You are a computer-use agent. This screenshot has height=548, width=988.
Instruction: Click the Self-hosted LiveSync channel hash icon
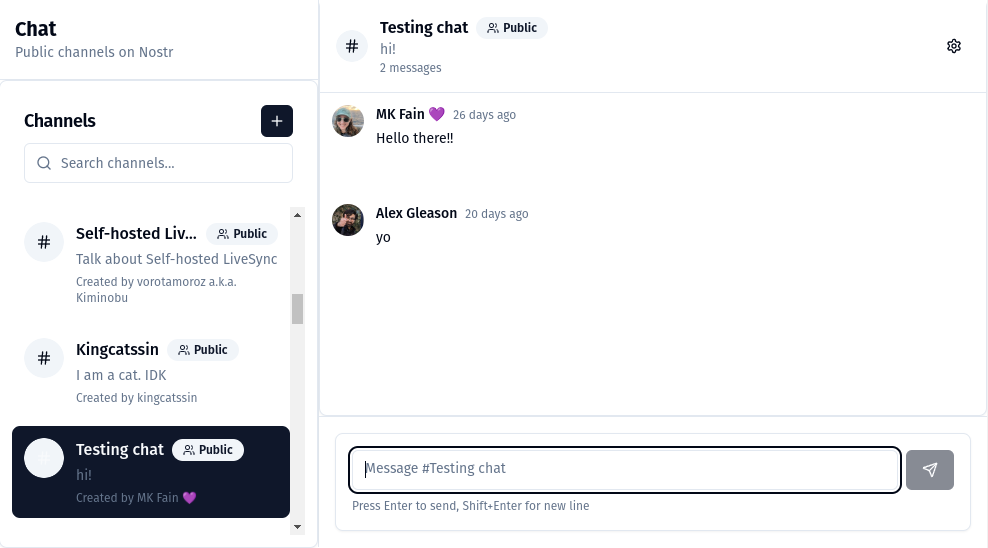(44, 242)
